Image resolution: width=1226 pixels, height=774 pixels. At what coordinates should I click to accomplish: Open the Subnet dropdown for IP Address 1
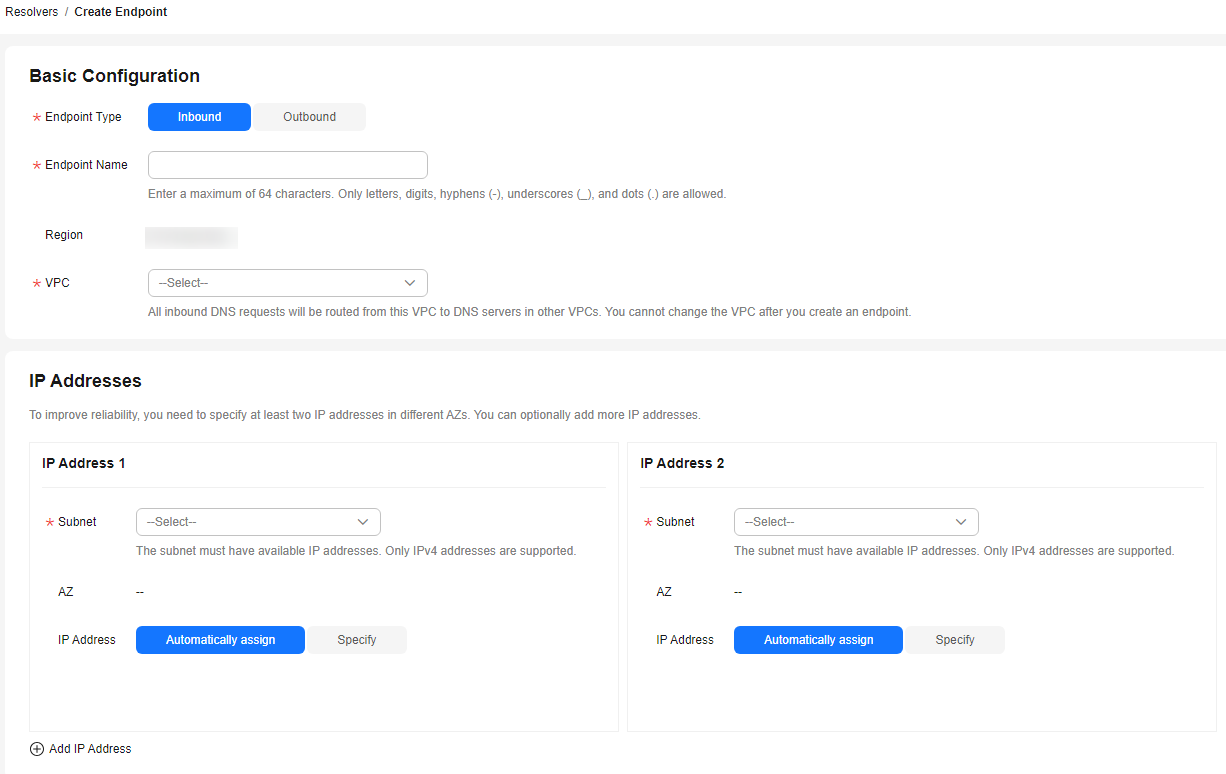pyautogui.click(x=258, y=522)
